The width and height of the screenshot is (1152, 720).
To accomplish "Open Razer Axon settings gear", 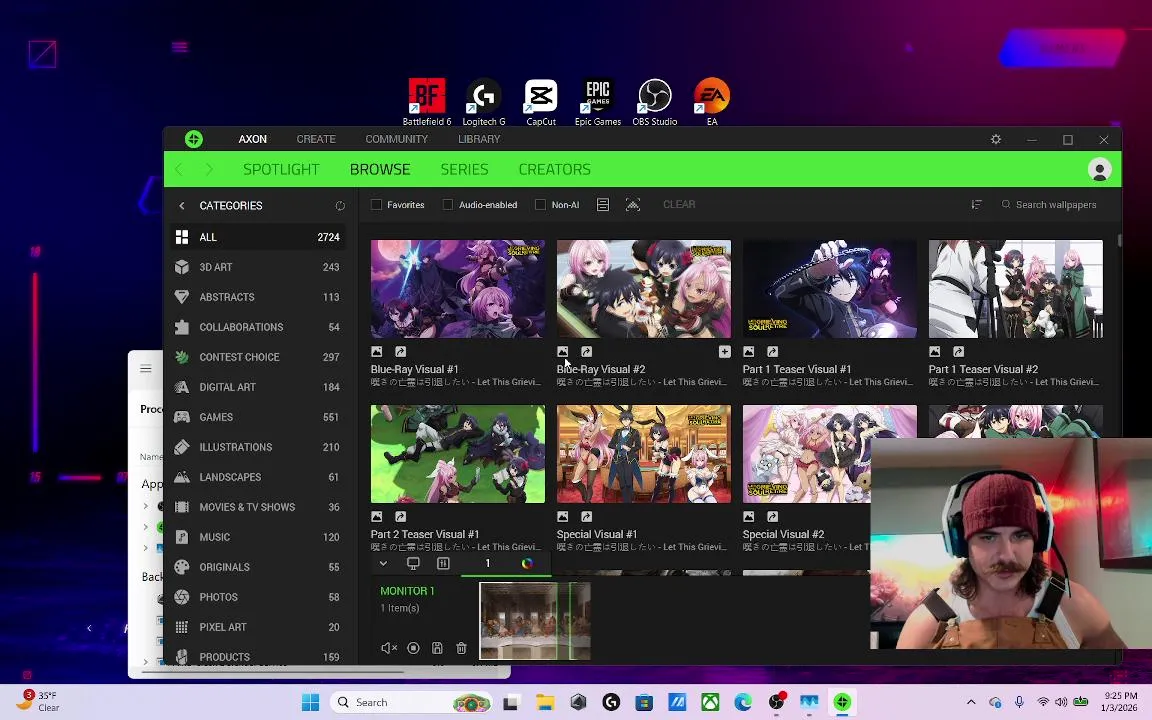I will pos(996,139).
